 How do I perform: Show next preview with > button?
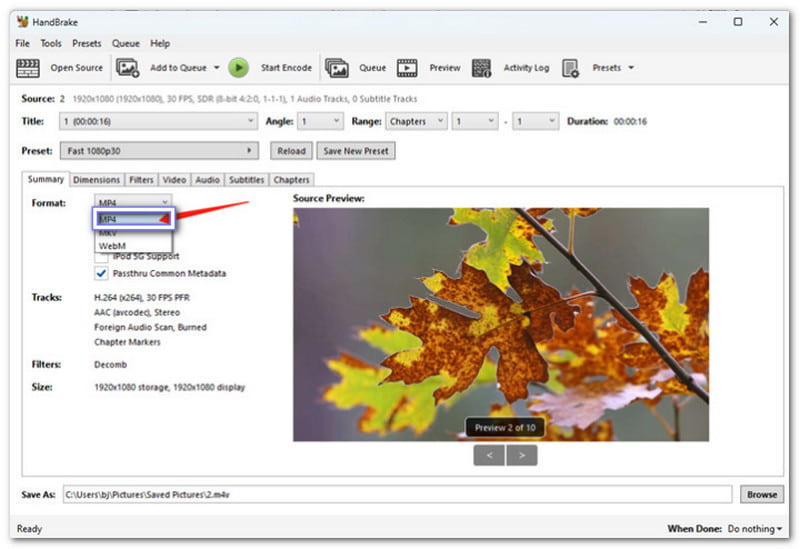[x=521, y=455]
